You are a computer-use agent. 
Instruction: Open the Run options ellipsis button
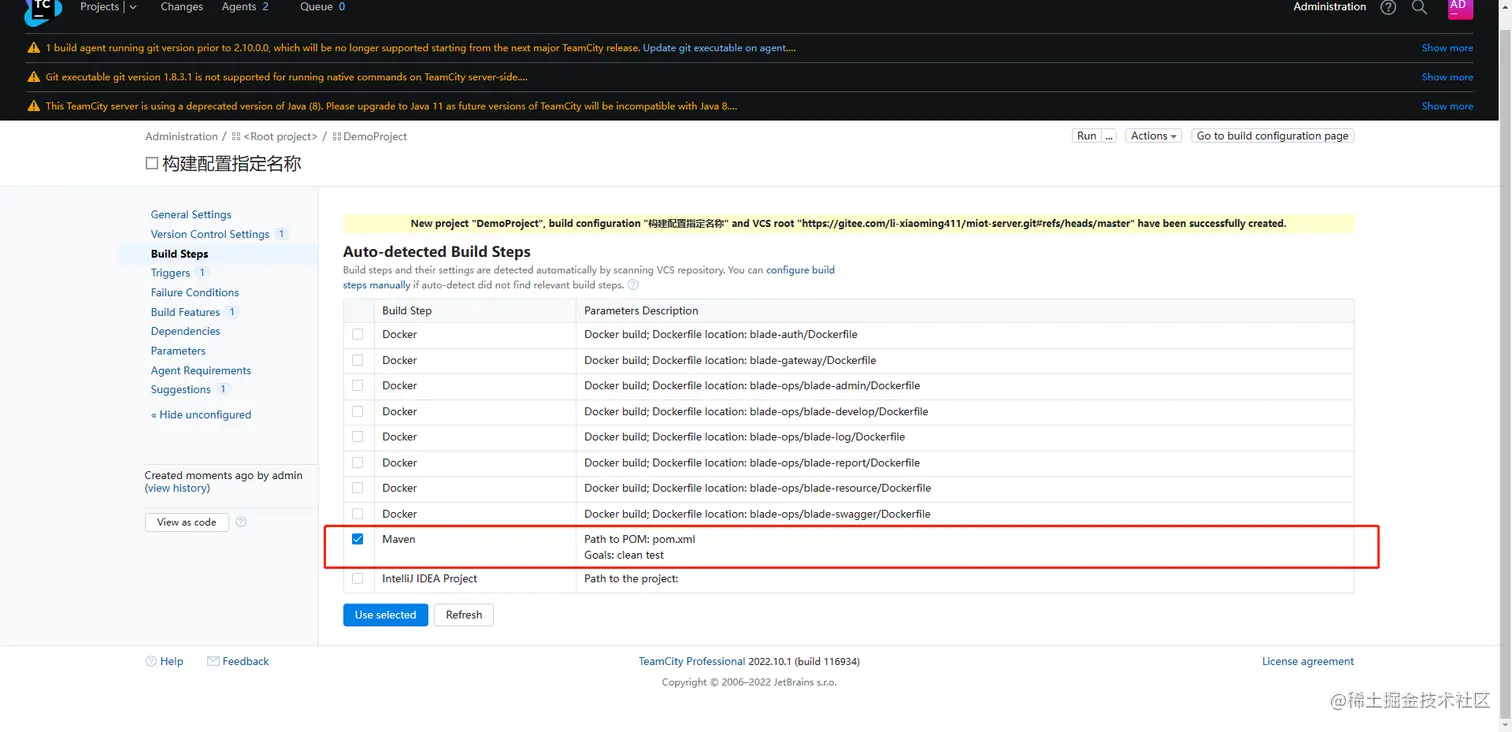(1109, 136)
